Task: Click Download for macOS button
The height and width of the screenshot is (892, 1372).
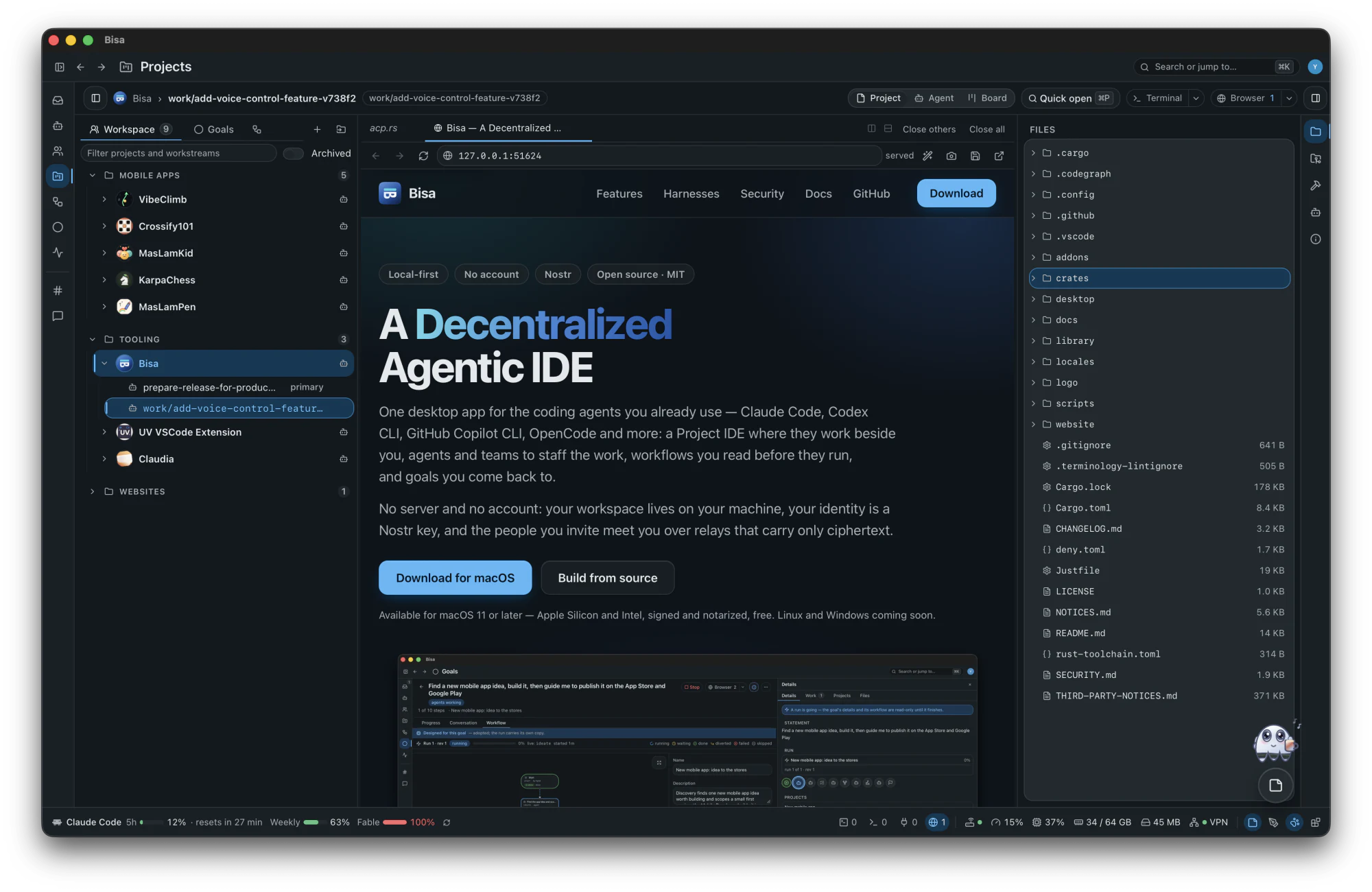Action: pyautogui.click(x=455, y=578)
